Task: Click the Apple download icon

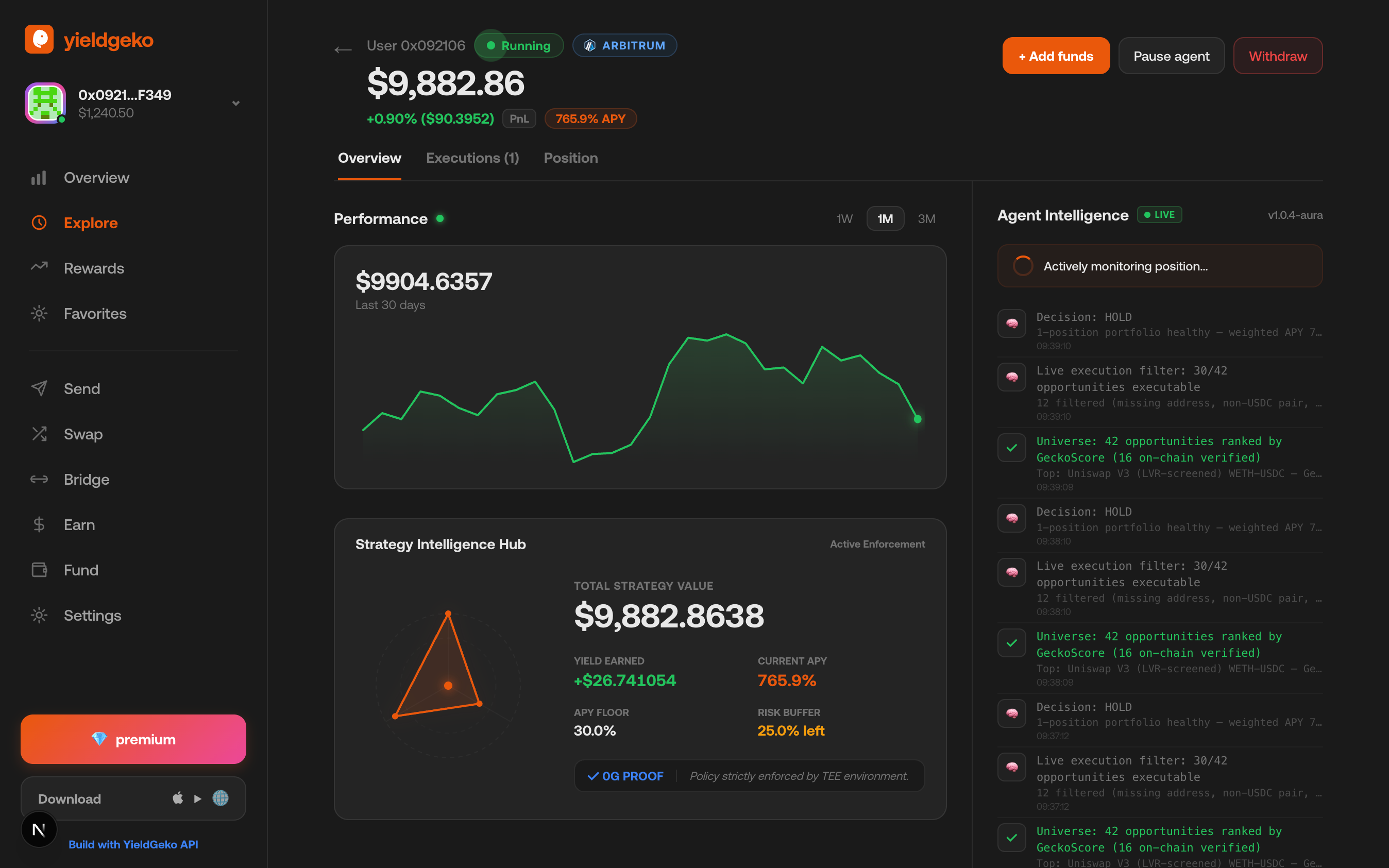Action: [x=178, y=798]
